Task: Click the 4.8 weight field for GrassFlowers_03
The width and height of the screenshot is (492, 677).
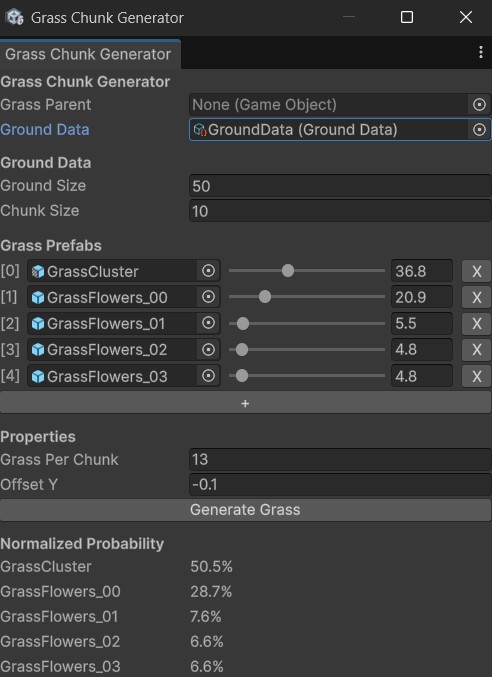Action: point(422,376)
